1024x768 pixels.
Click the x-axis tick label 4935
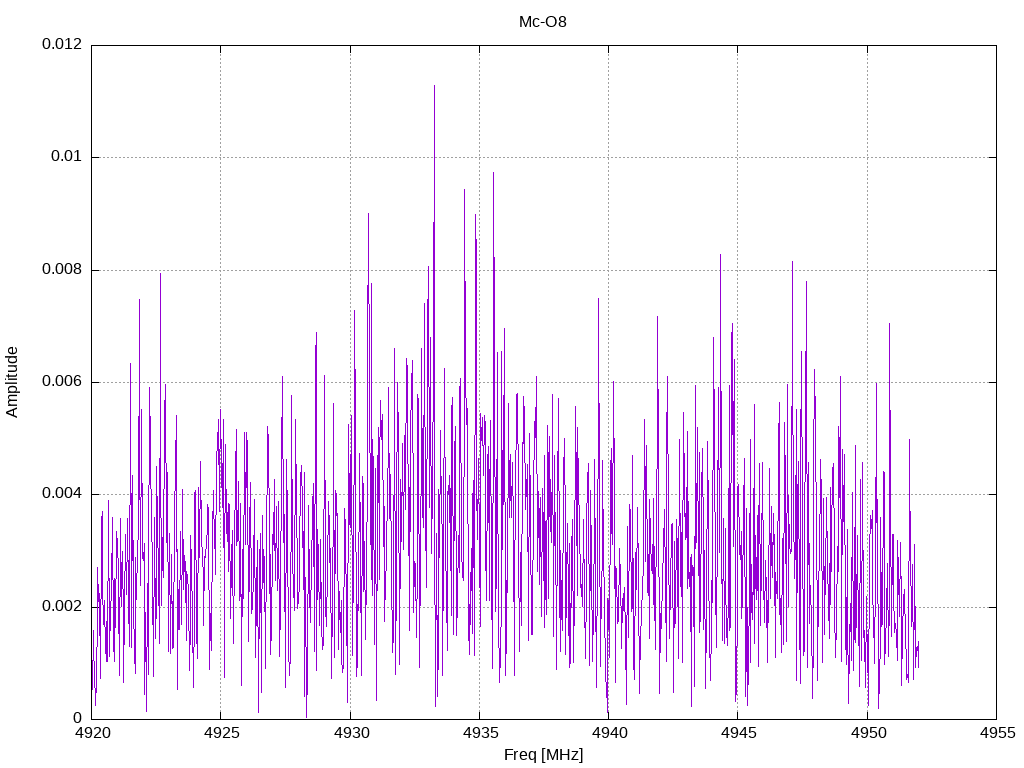pyautogui.click(x=480, y=733)
